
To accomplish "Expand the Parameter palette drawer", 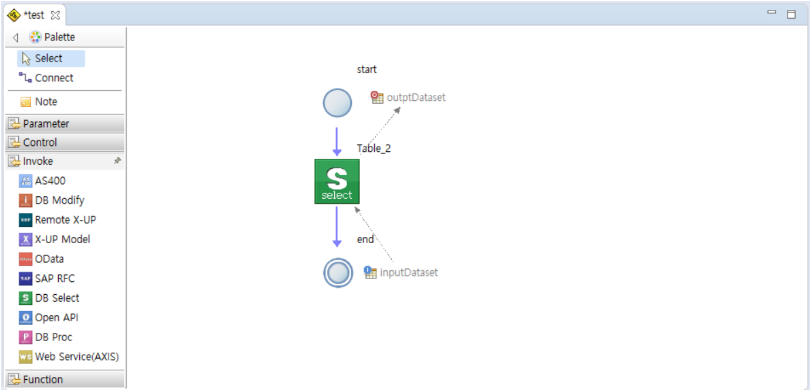I will 65,124.
